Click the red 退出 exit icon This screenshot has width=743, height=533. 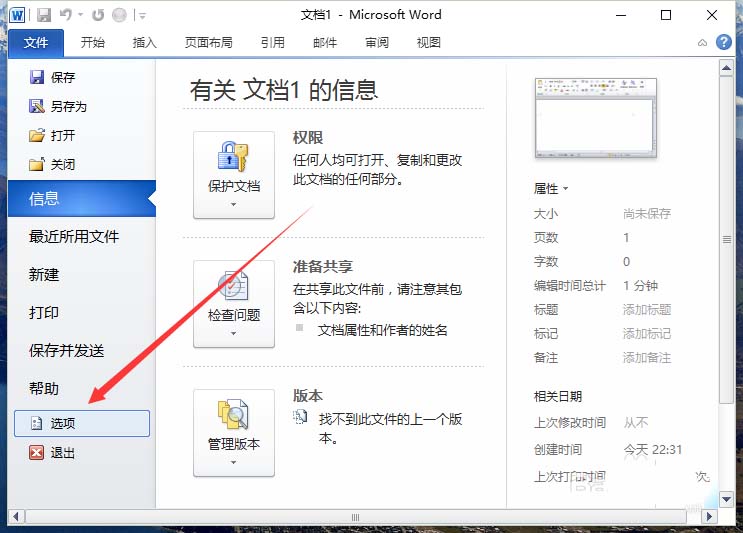(x=36, y=452)
